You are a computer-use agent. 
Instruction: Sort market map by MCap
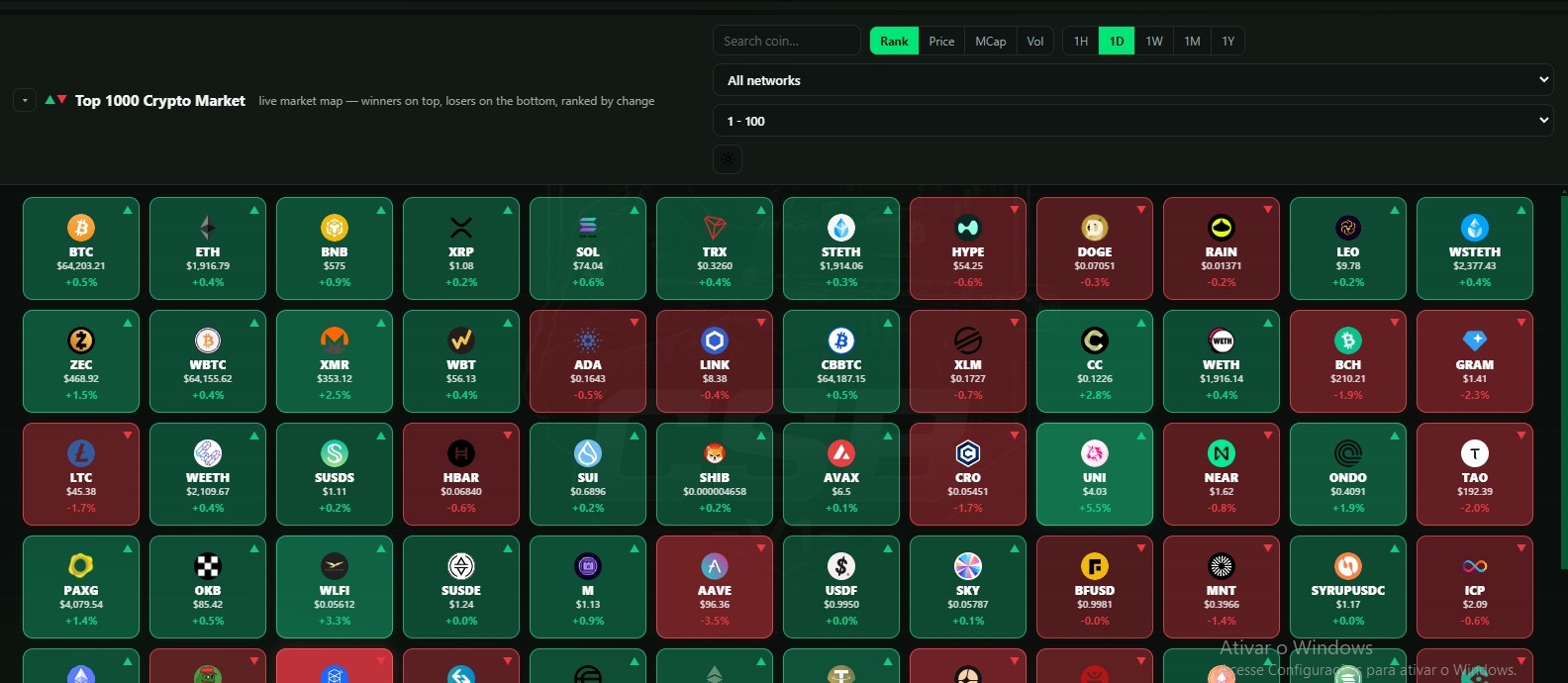(x=991, y=41)
